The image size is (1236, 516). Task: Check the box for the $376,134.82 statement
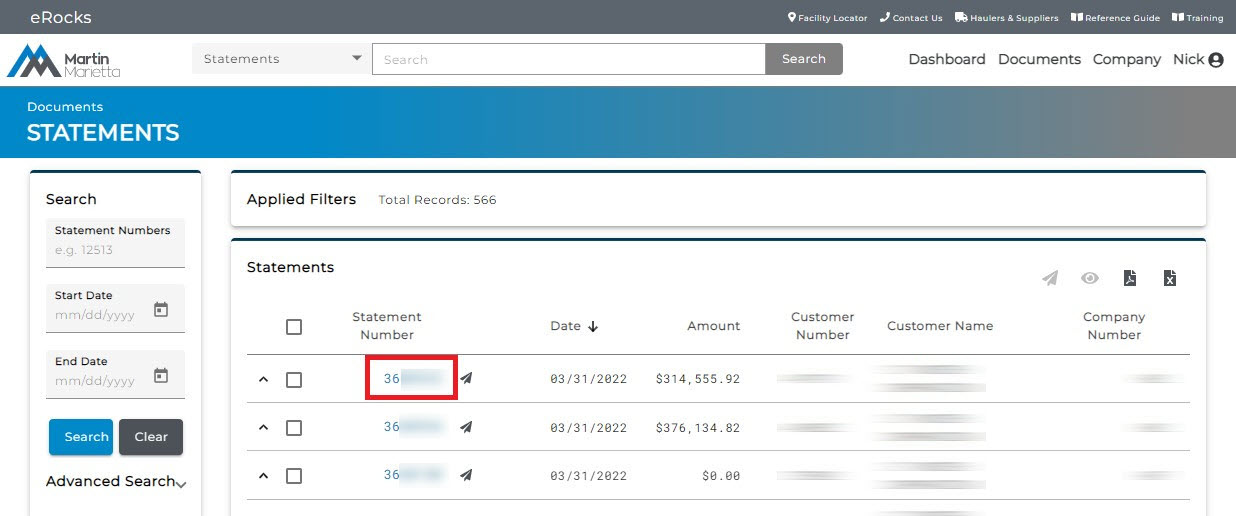294,428
